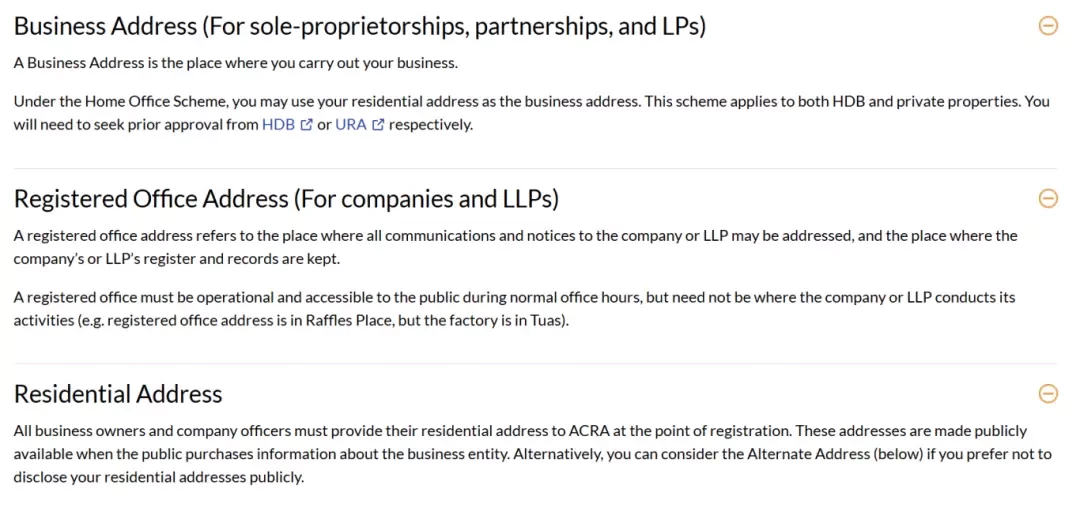
Task: Toggle the Registered Office Address heading
Action: click(286, 199)
